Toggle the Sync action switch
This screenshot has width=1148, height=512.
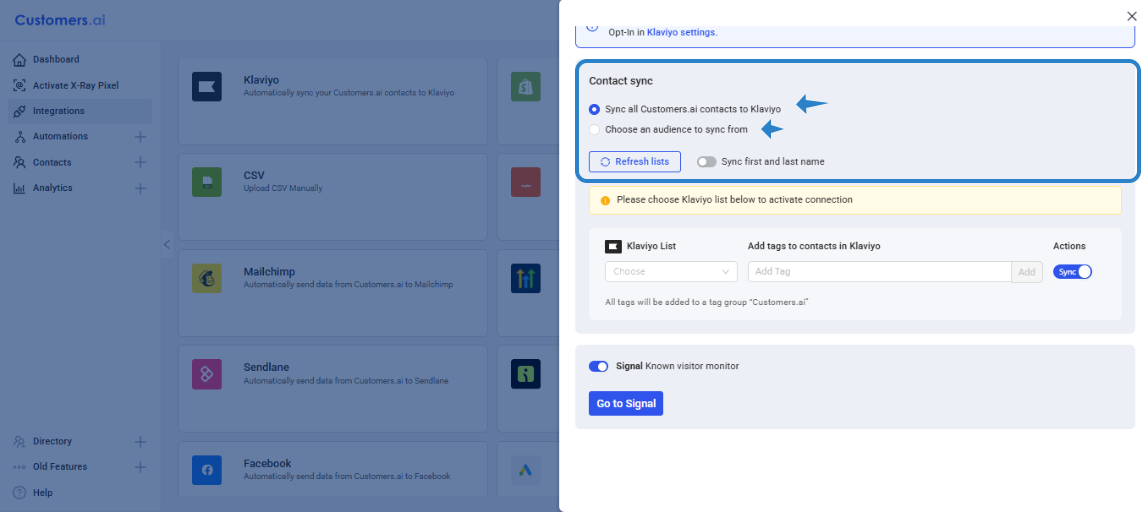1073,272
